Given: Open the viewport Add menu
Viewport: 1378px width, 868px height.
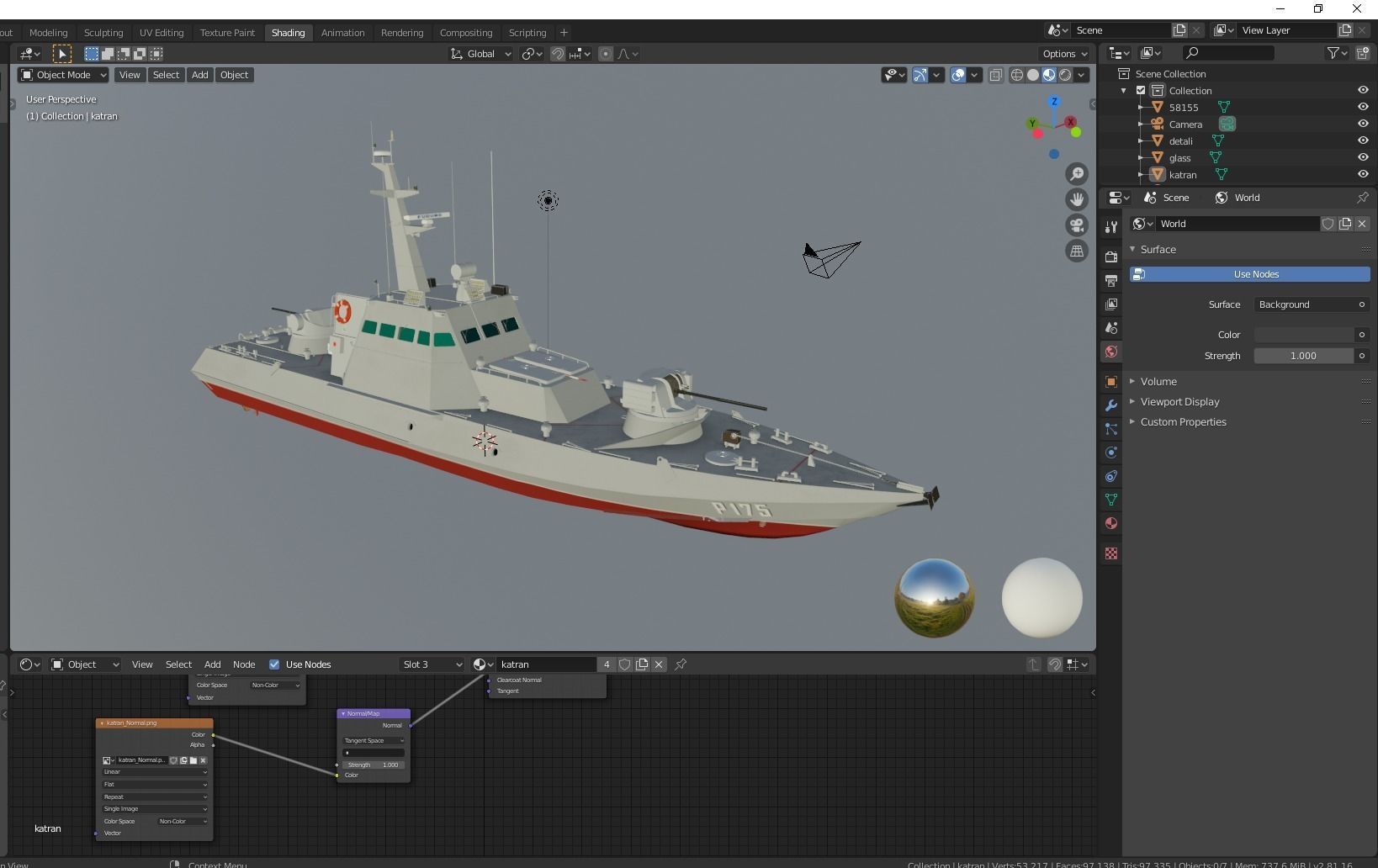Looking at the screenshot, I should (x=199, y=75).
